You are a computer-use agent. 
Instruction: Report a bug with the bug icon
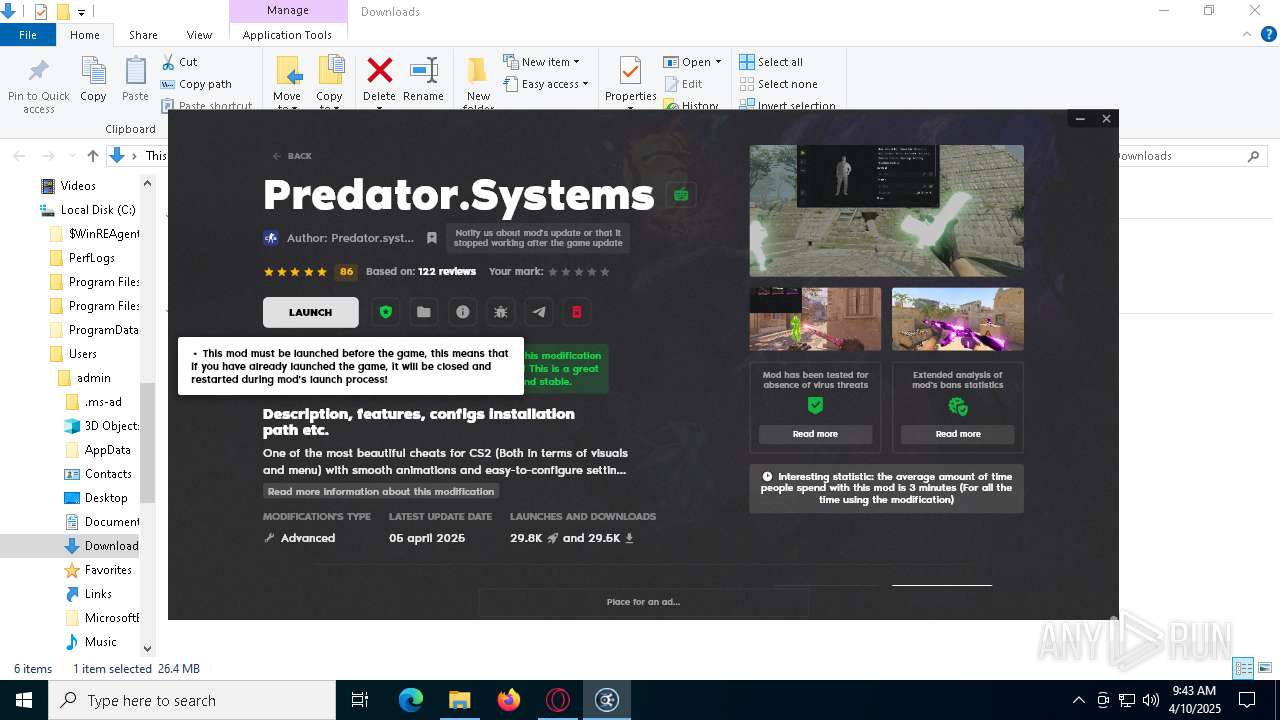(x=501, y=312)
